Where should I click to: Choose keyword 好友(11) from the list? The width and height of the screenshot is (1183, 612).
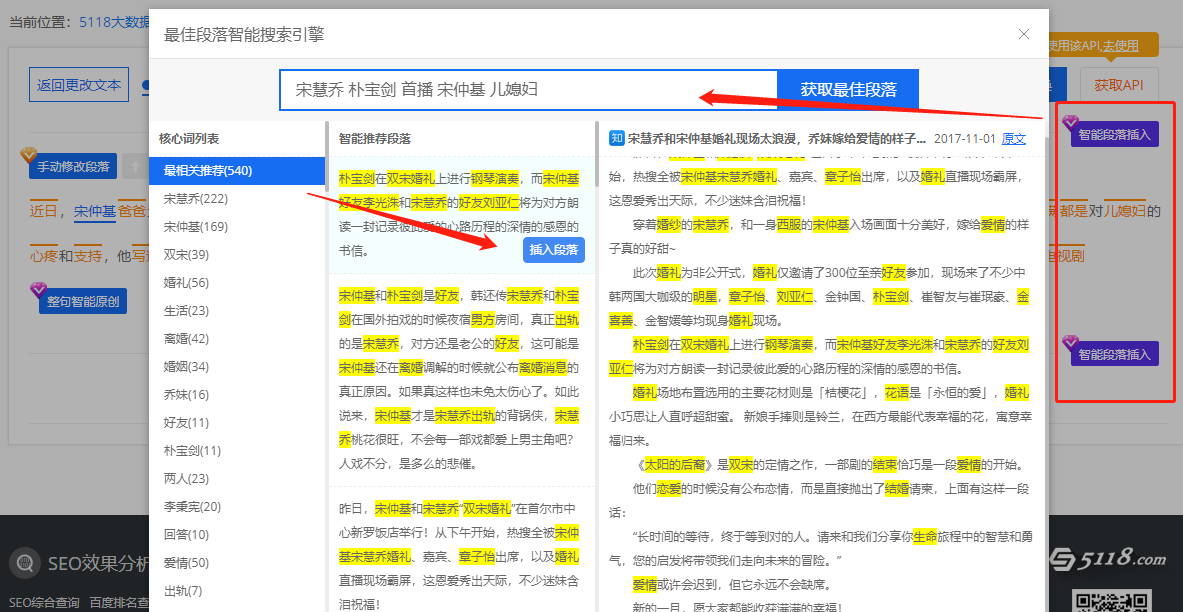186,422
